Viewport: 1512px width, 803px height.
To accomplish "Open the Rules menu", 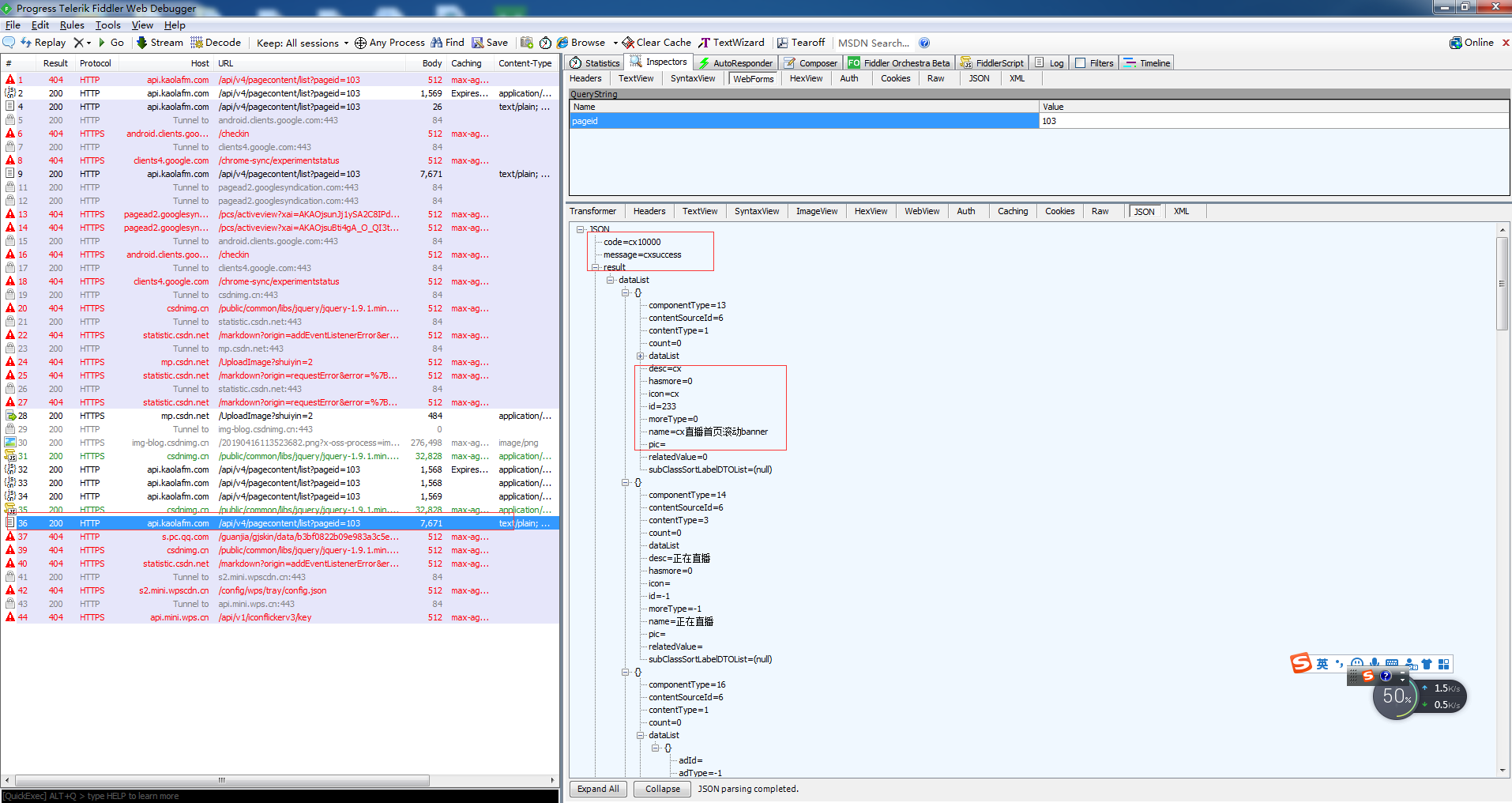I will pyautogui.click(x=72, y=25).
